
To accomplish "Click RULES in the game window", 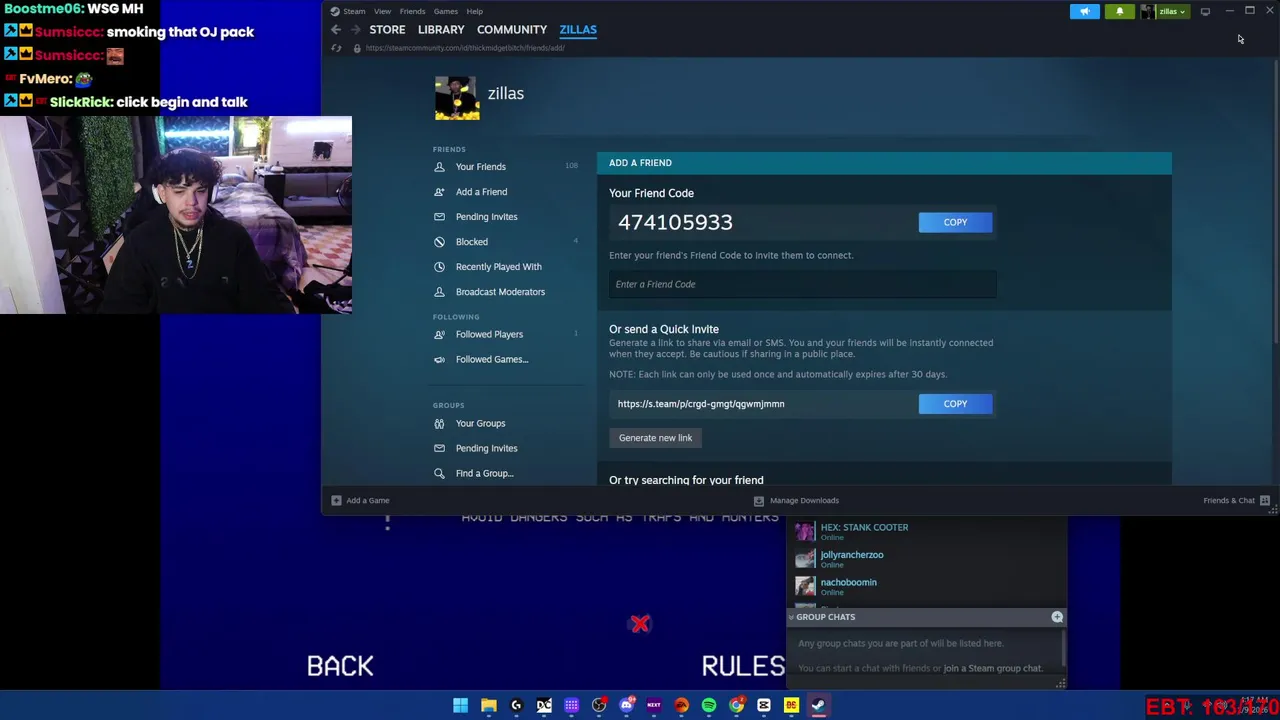I will point(743,666).
